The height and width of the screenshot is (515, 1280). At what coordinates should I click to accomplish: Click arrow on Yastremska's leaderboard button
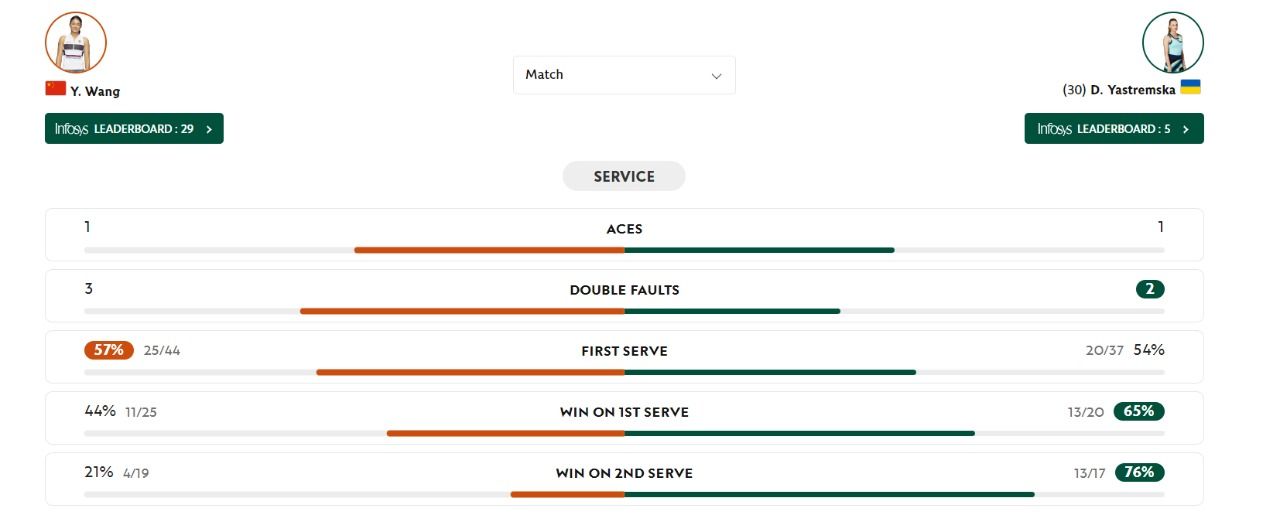click(x=1185, y=129)
